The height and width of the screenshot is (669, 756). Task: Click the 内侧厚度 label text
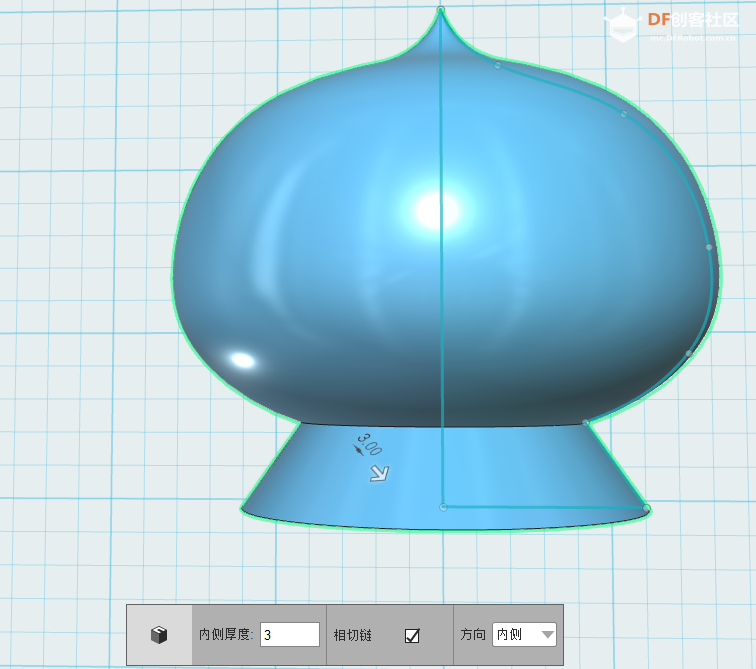(x=224, y=635)
